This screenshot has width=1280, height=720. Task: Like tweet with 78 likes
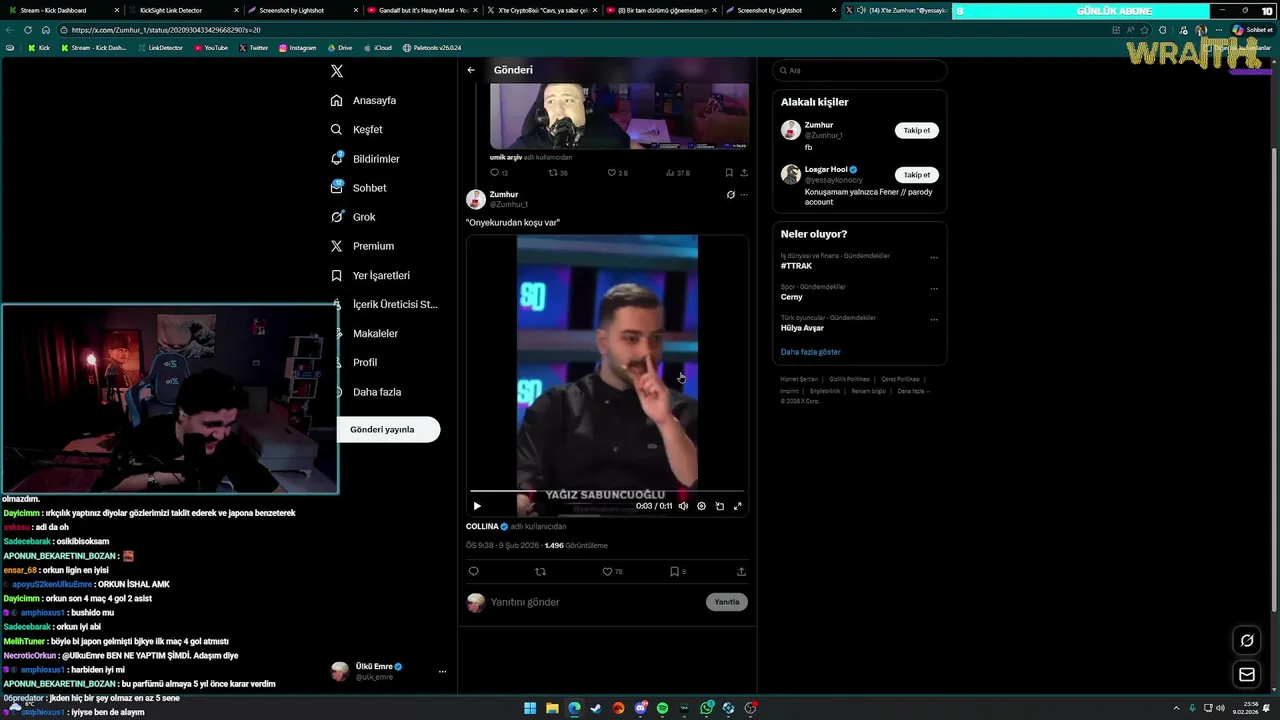point(612,572)
